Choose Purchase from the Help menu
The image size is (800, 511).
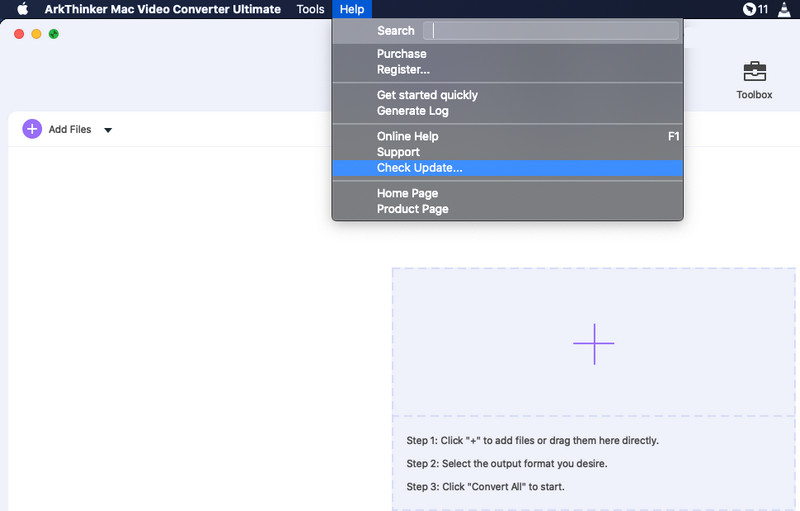[x=508, y=54]
